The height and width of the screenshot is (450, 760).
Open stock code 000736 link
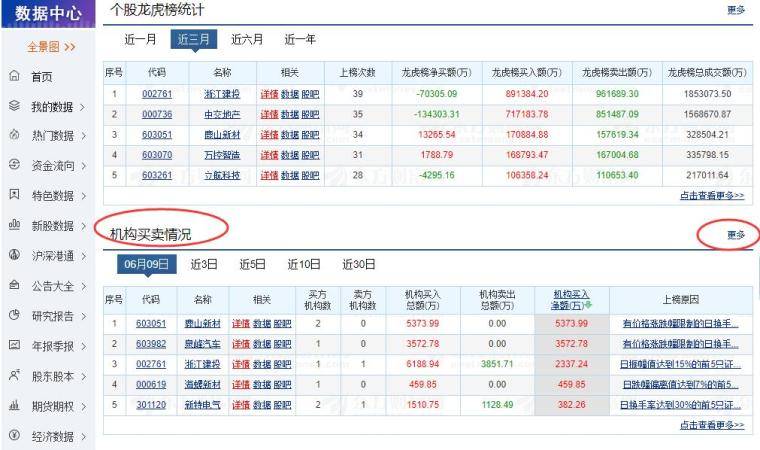click(x=157, y=114)
